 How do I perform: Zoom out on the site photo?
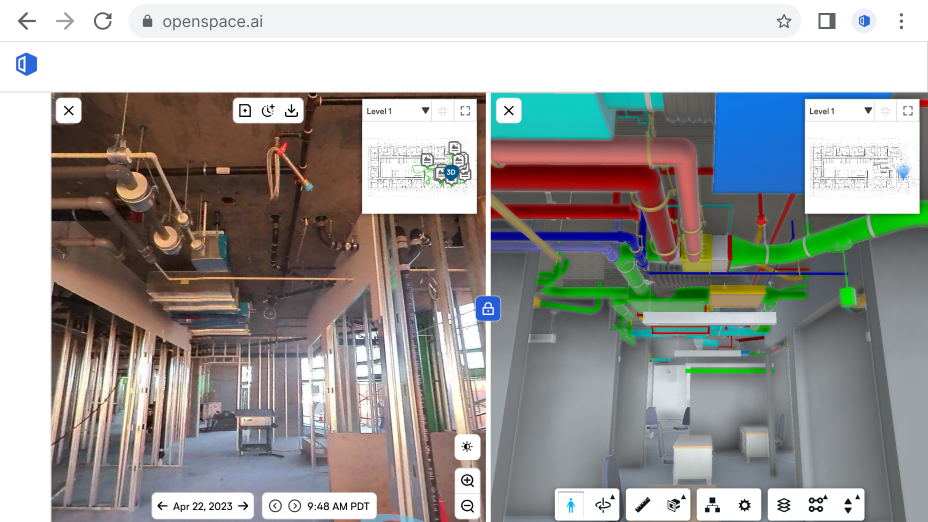[x=467, y=506]
